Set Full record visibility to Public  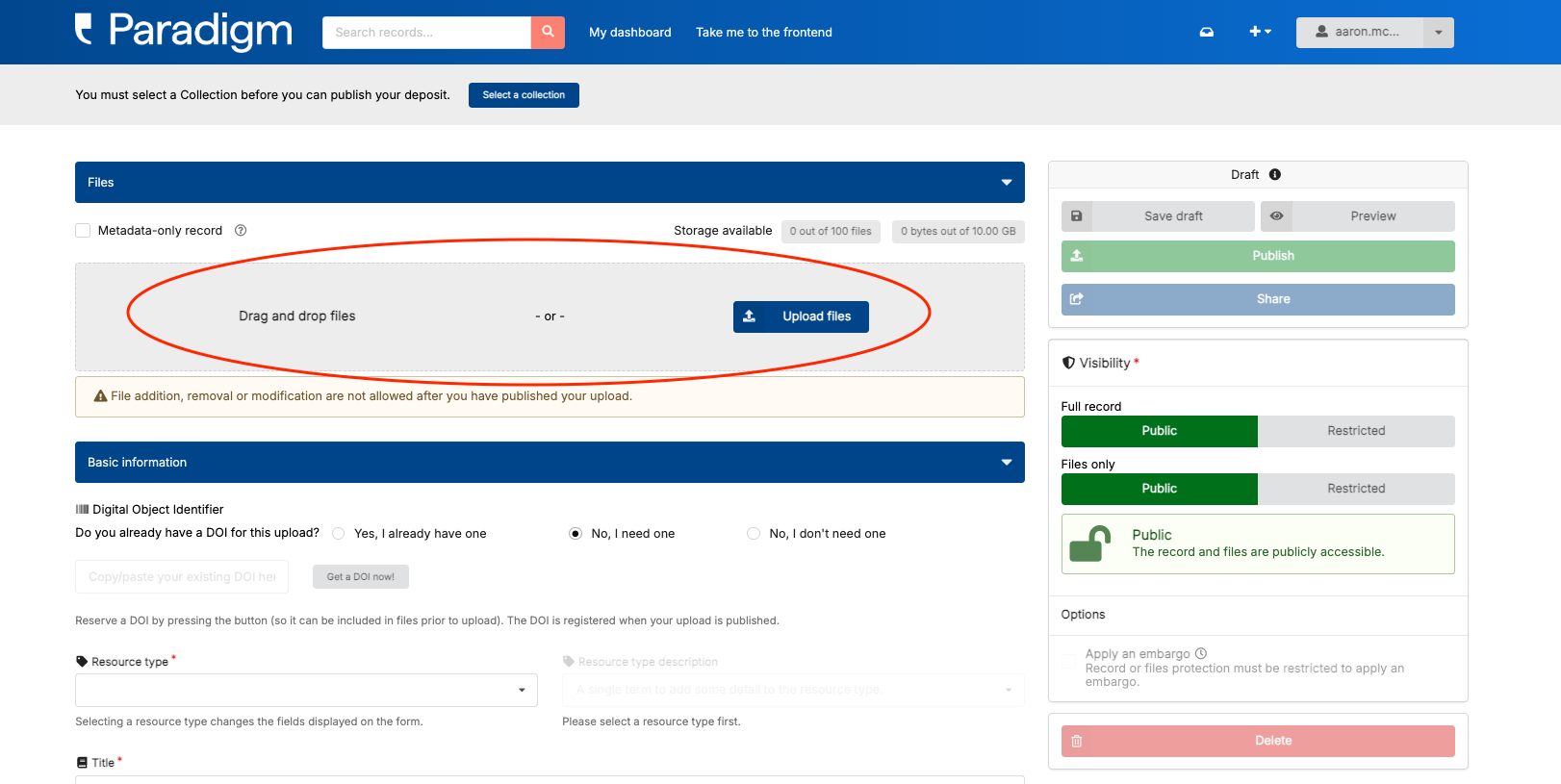click(x=1160, y=431)
